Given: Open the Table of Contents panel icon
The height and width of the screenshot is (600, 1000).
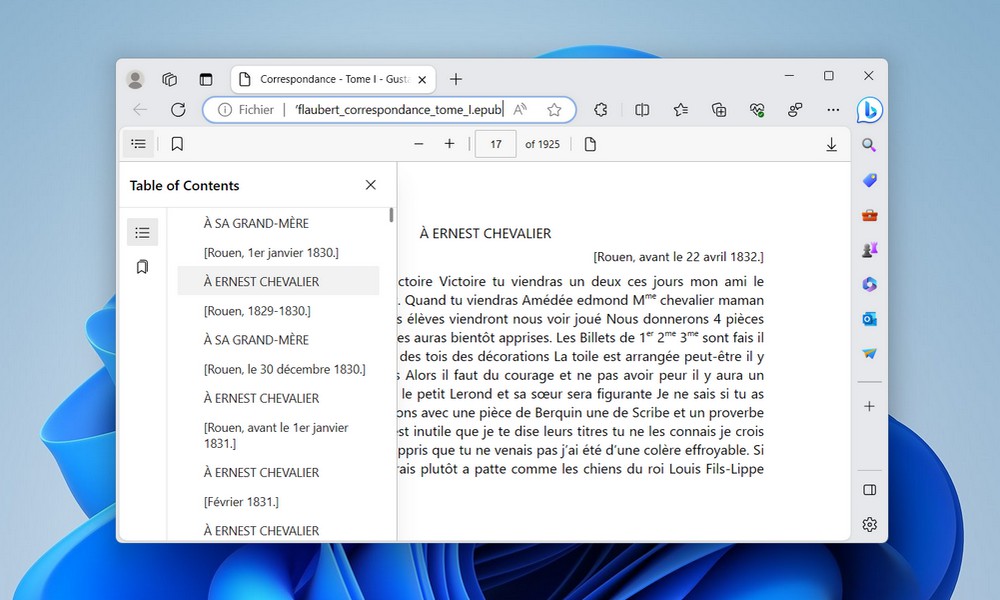Looking at the screenshot, I should pyautogui.click(x=139, y=143).
